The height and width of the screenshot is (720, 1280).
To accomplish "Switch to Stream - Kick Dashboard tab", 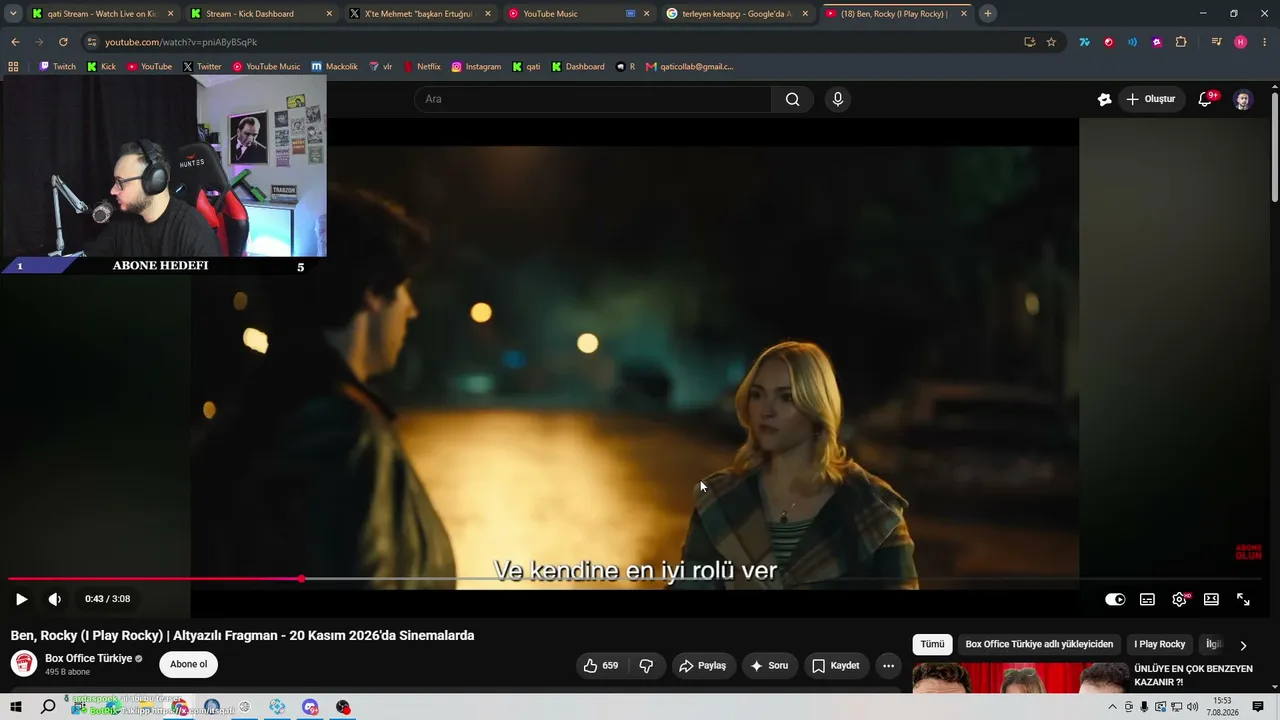I will (x=261, y=14).
